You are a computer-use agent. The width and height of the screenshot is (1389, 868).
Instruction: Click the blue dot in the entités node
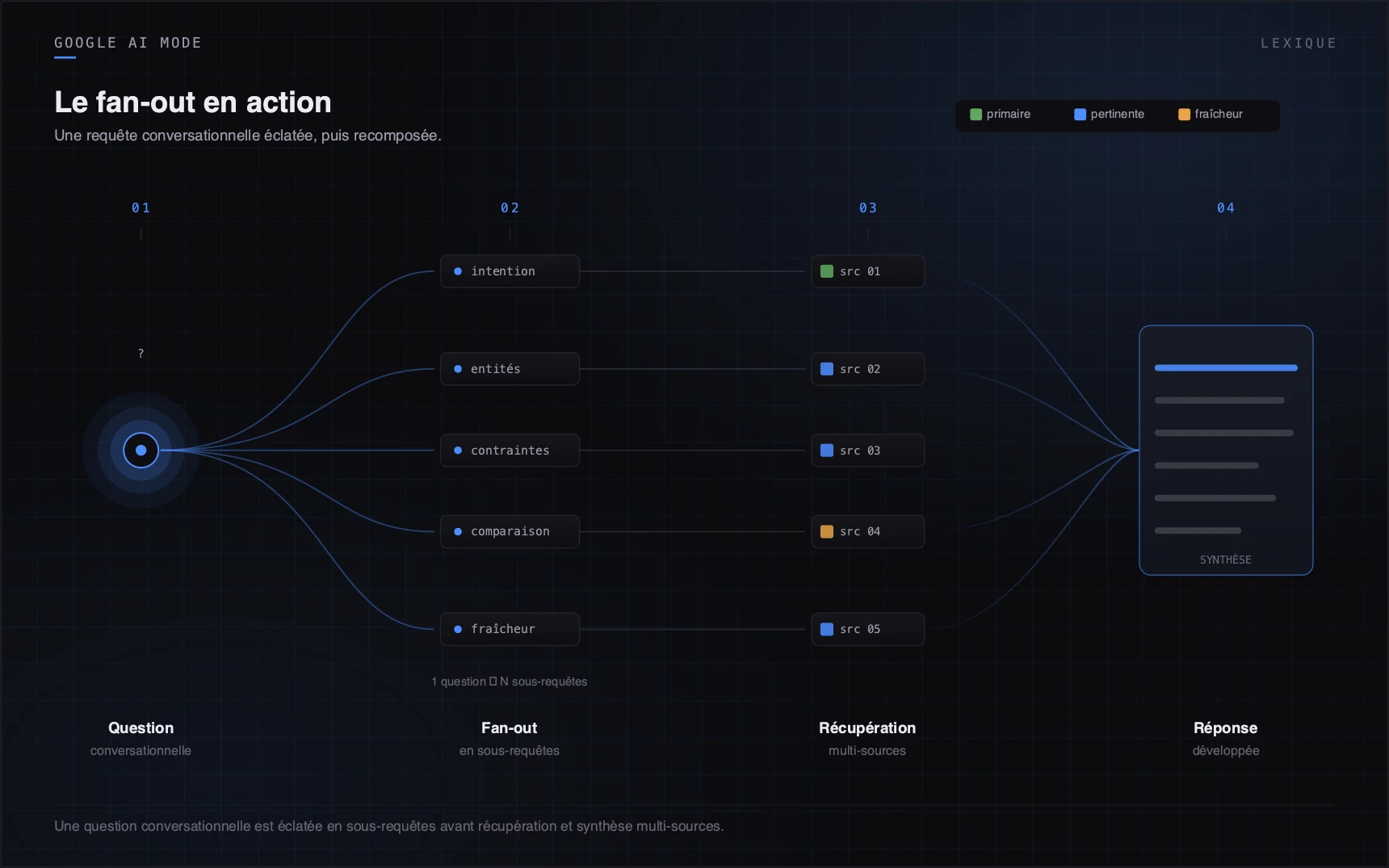tap(458, 369)
